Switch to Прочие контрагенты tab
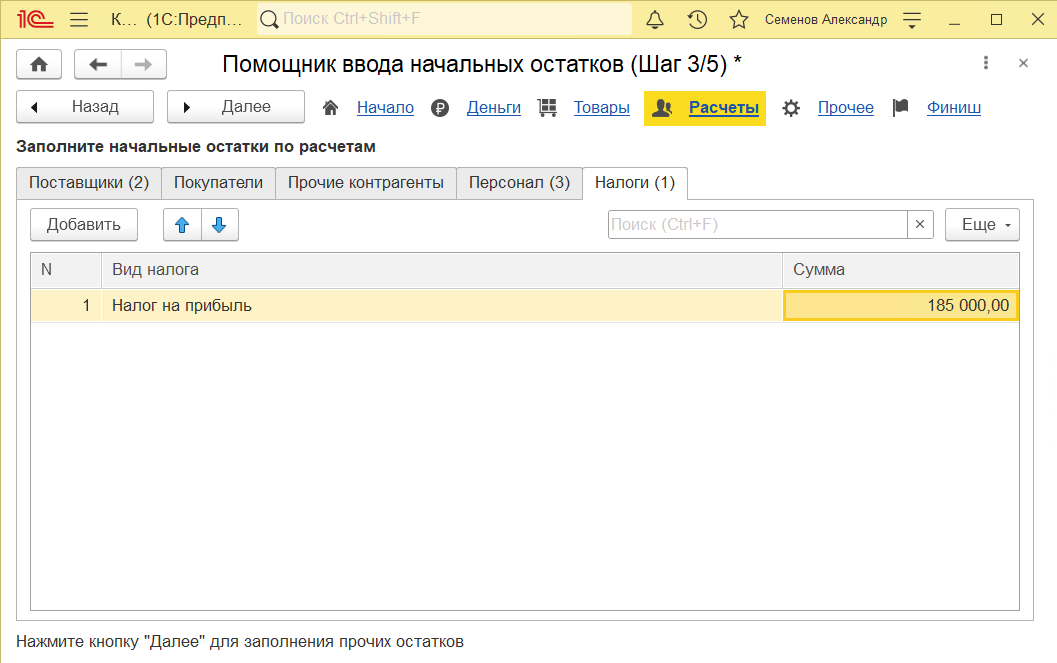Image resolution: width=1057 pixels, height=663 pixels. click(x=366, y=183)
